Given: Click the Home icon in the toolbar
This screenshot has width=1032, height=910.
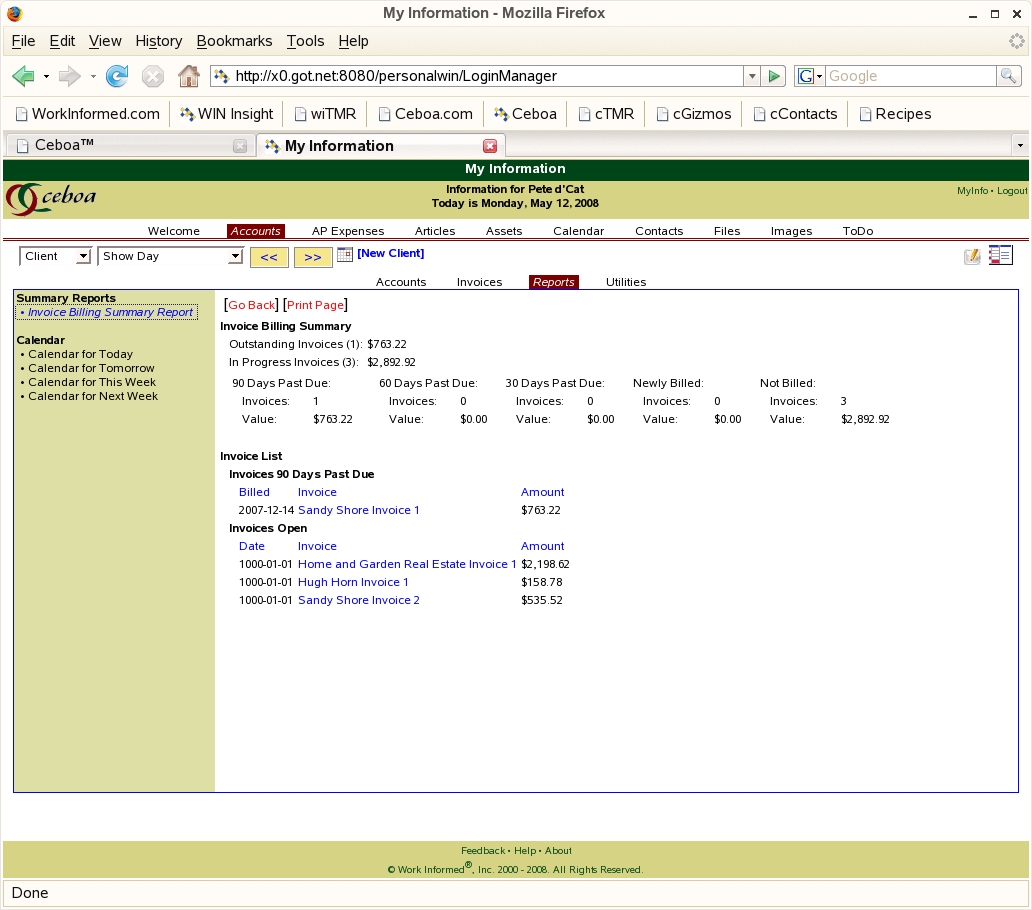Looking at the screenshot, I should pyautogui.click(x=188, y=76).
